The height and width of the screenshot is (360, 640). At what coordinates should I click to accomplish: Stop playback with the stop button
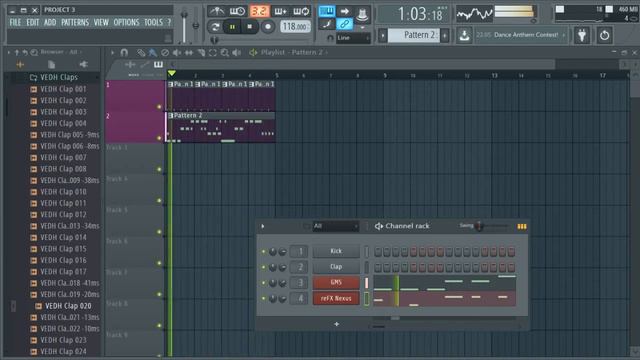pos(250,27)
